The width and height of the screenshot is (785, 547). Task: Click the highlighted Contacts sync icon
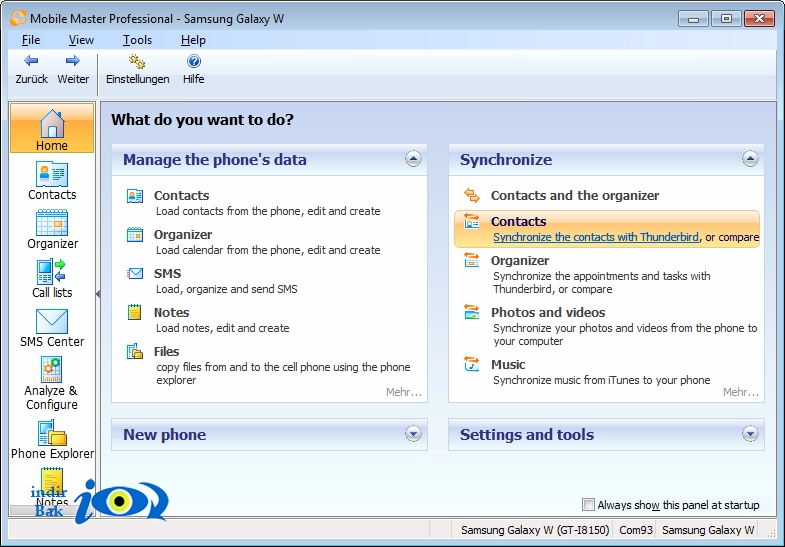(x=472, y=221)
